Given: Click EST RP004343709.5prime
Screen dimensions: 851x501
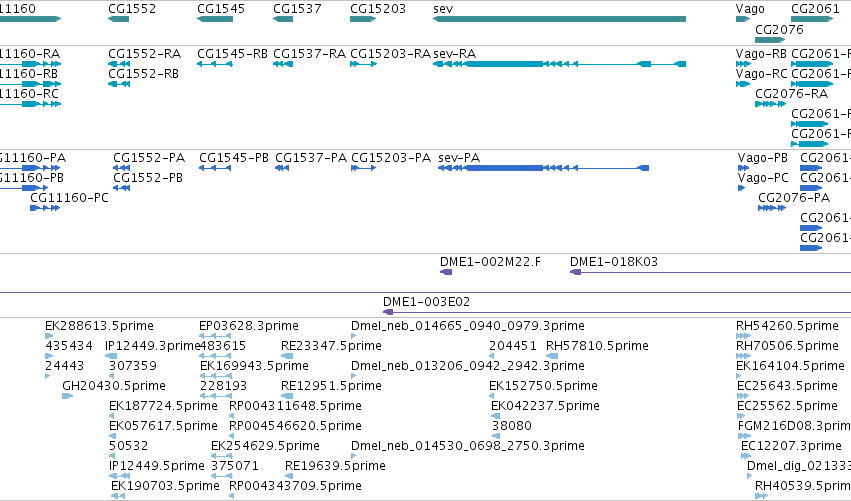Looking at the screenshot, I should tap(231, 496).
